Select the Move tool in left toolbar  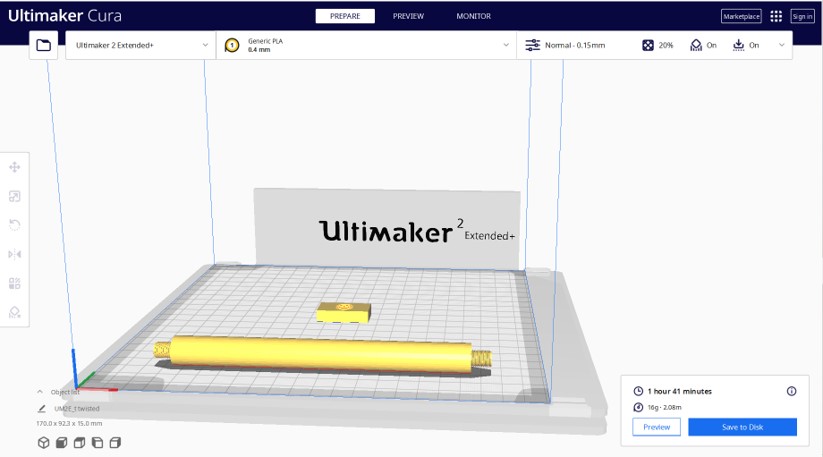(x=15, y=167)
